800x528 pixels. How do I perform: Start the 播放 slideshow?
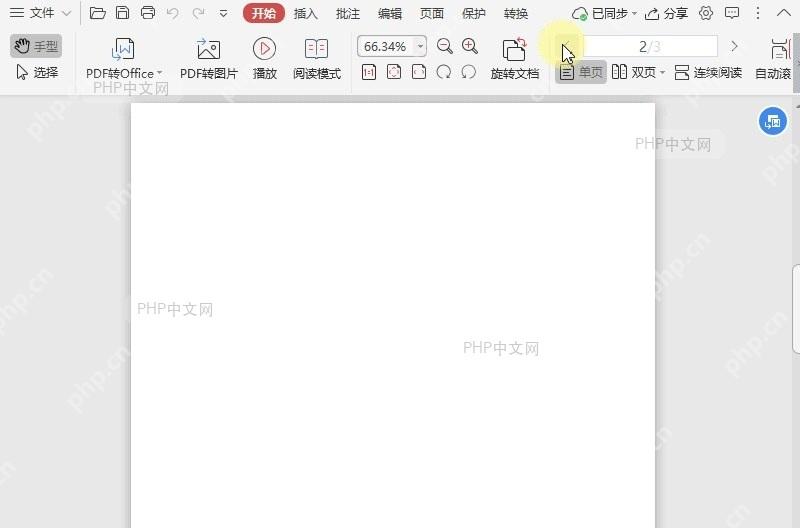point(264,59)
